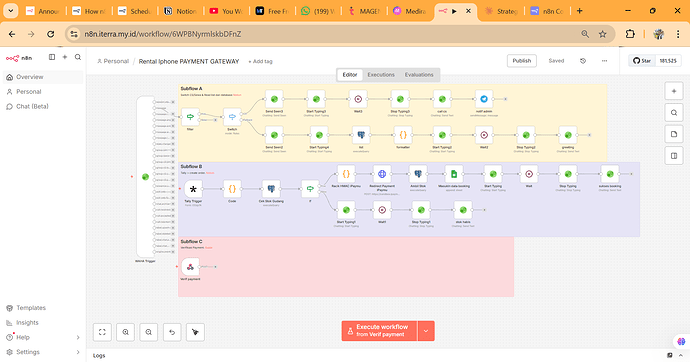The image size is (690, 362).
Task: Star n8n on GitHub
Action: pyautogui.click(x=642, y=61)
